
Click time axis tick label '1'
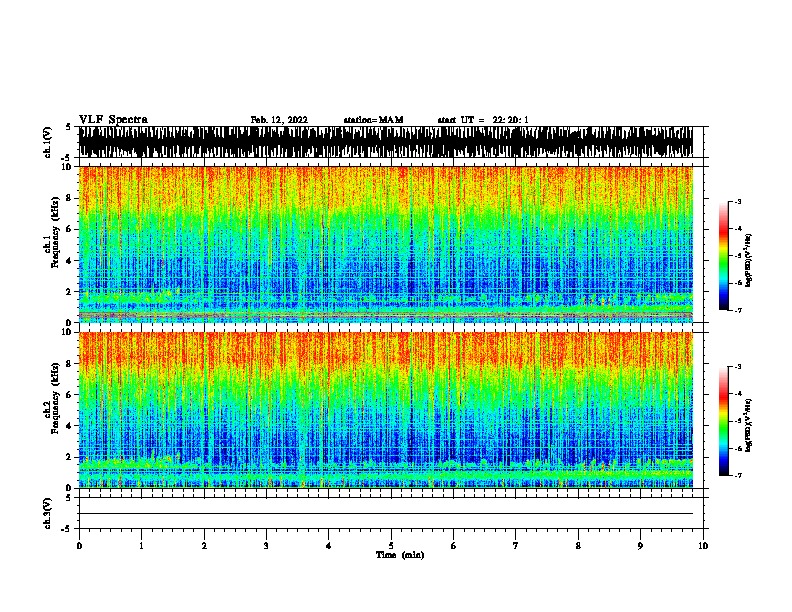click(141, 546)
